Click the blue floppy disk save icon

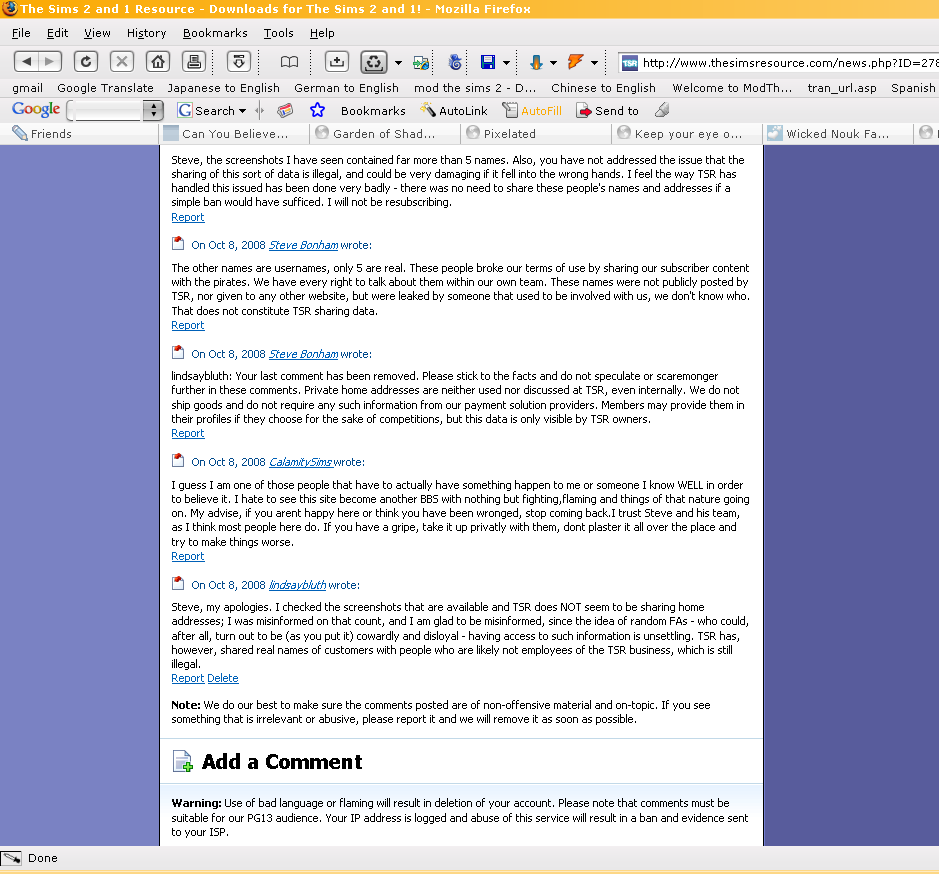point(488,62)
